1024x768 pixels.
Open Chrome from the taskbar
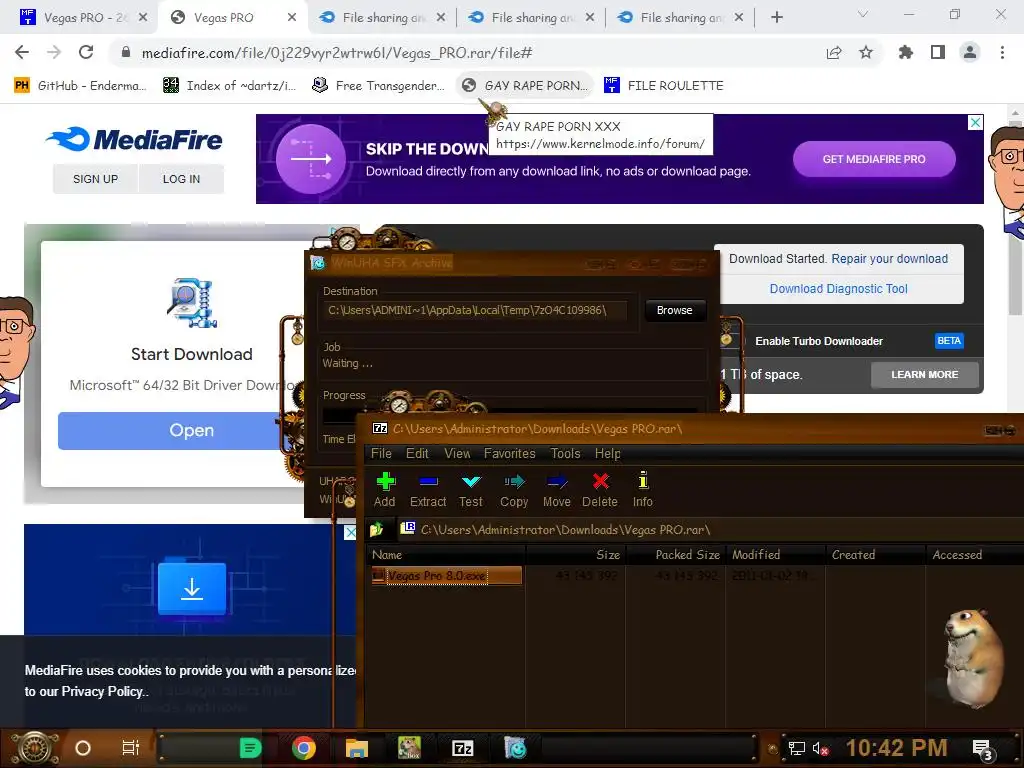304,748
